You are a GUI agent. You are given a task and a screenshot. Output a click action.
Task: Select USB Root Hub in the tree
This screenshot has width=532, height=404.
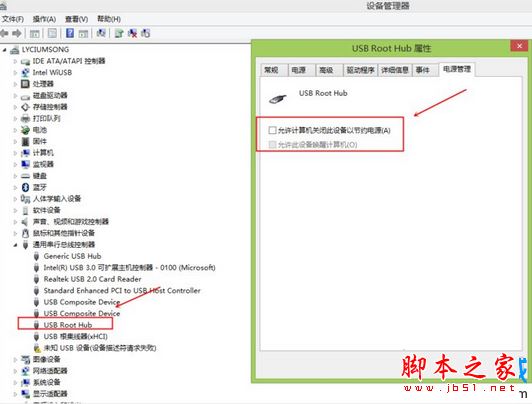tap(68, 325)
